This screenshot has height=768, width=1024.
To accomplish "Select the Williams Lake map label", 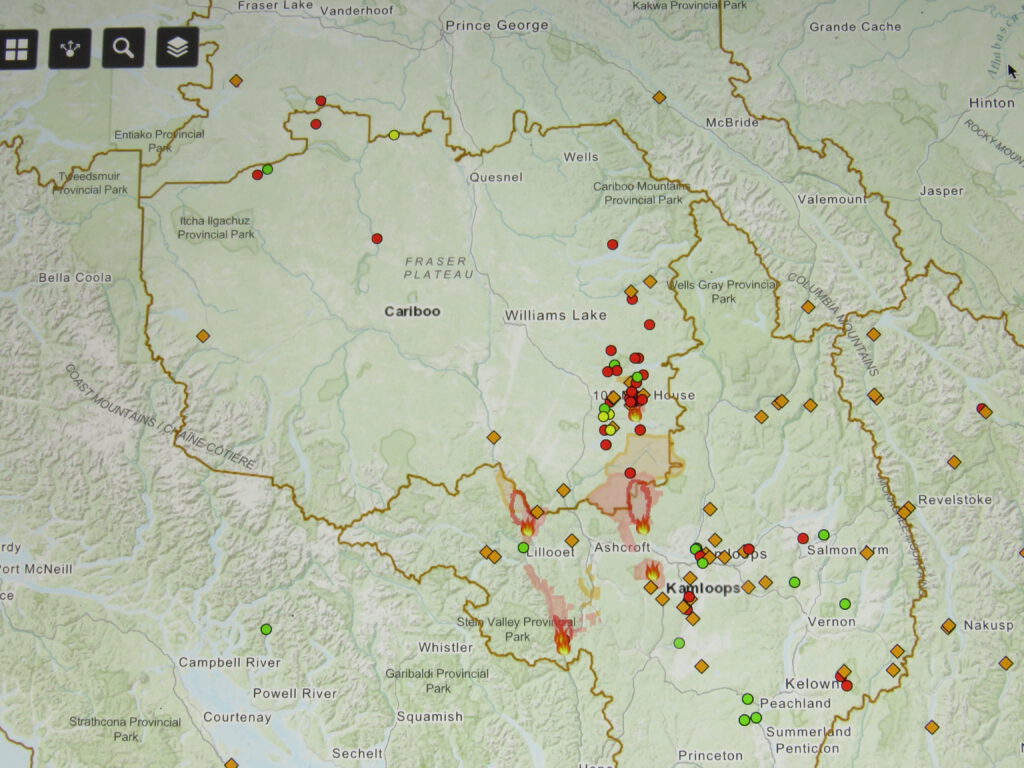I will 555,315.
